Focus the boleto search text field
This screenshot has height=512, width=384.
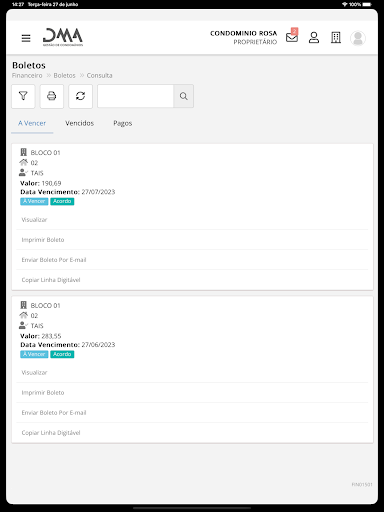click(135, 96)
